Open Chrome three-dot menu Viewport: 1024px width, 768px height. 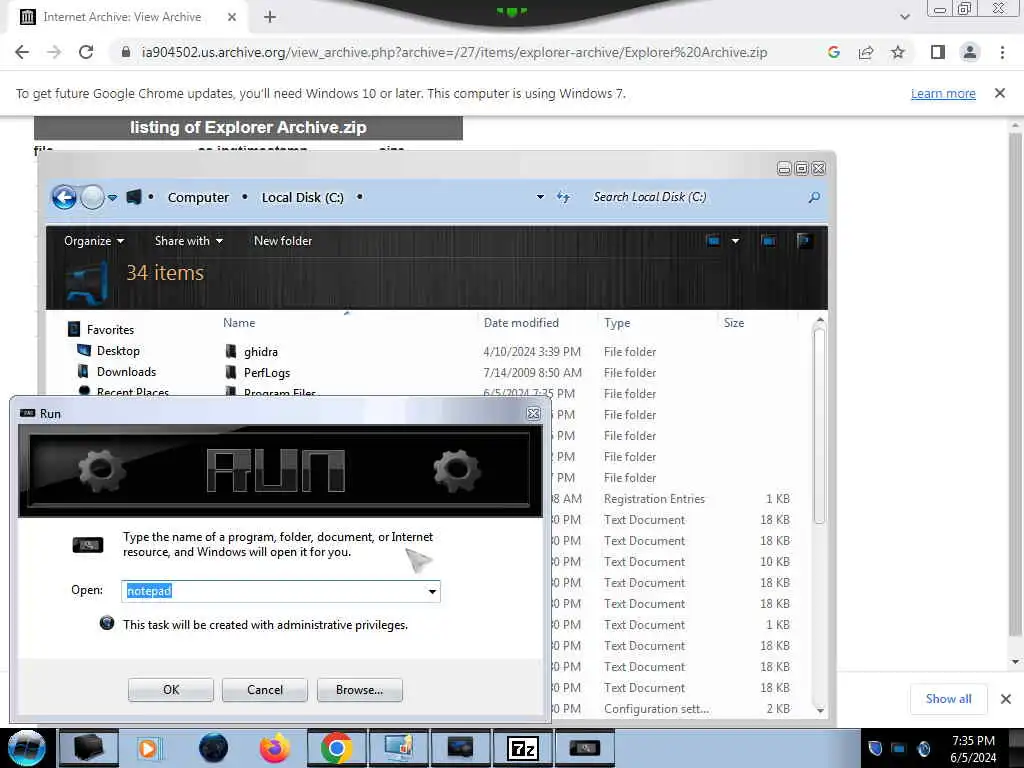click(1002, 52)
